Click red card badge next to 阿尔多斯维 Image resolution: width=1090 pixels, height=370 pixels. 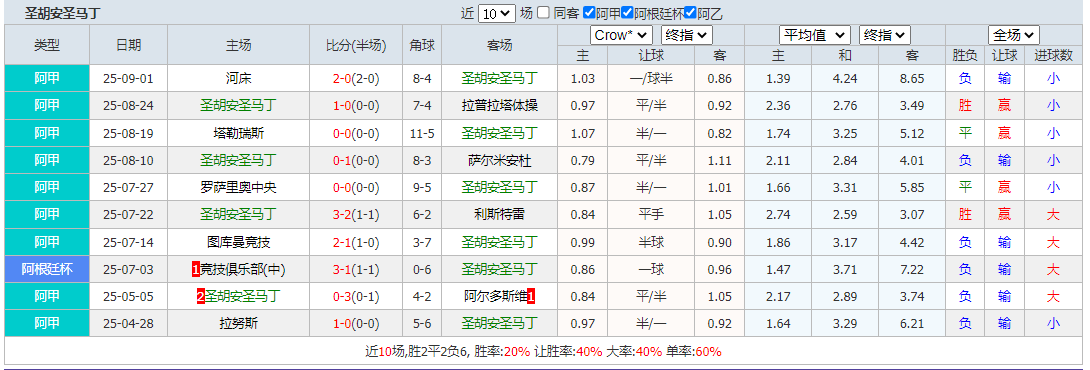tap(531, 297)
